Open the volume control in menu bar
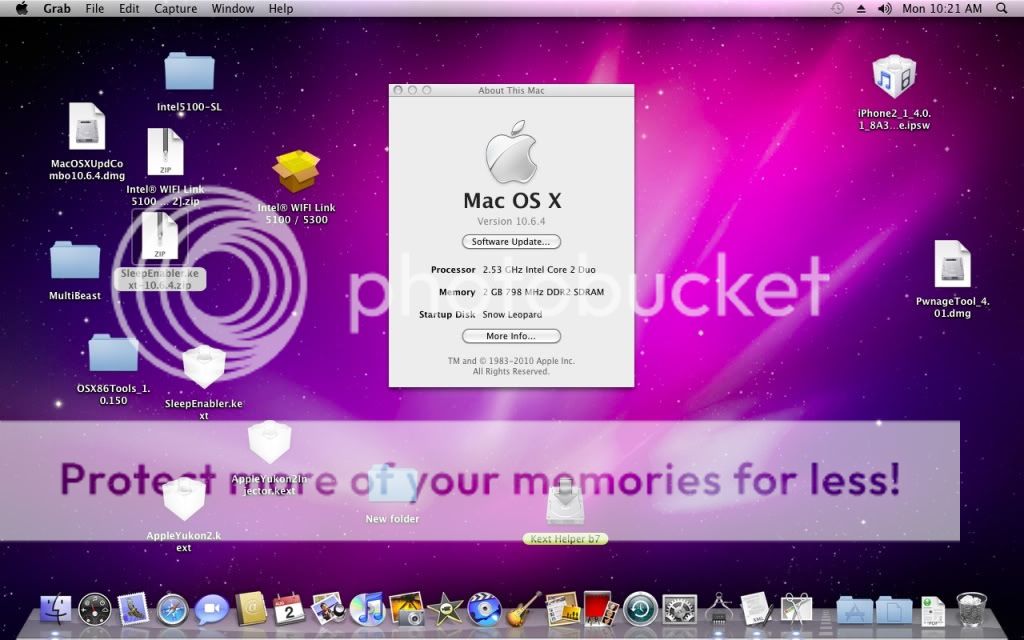Image resolution: width=1024 pixels, height=640 pixels. 884,9
